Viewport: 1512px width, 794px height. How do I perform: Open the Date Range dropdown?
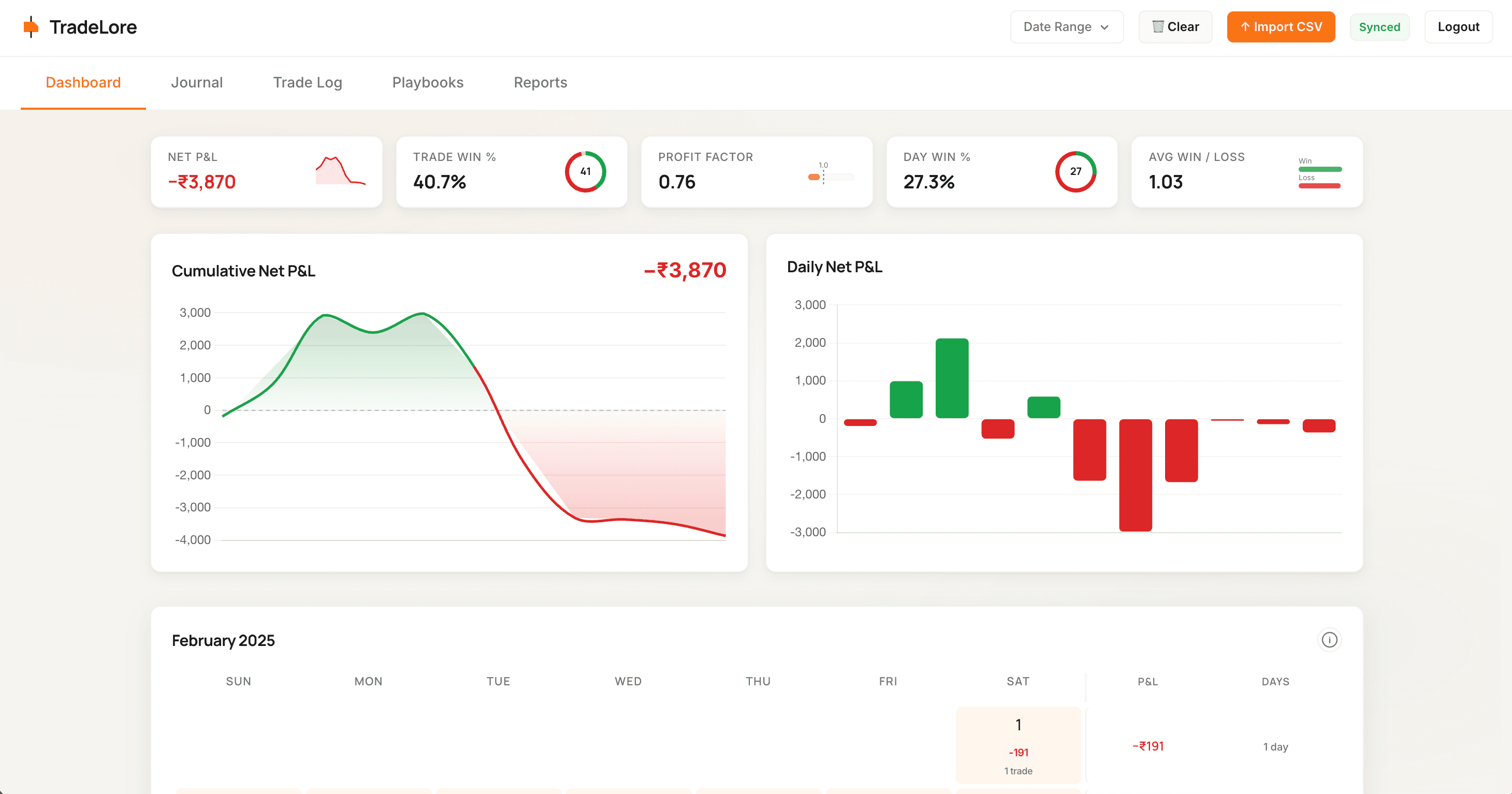pos(1067,27)
